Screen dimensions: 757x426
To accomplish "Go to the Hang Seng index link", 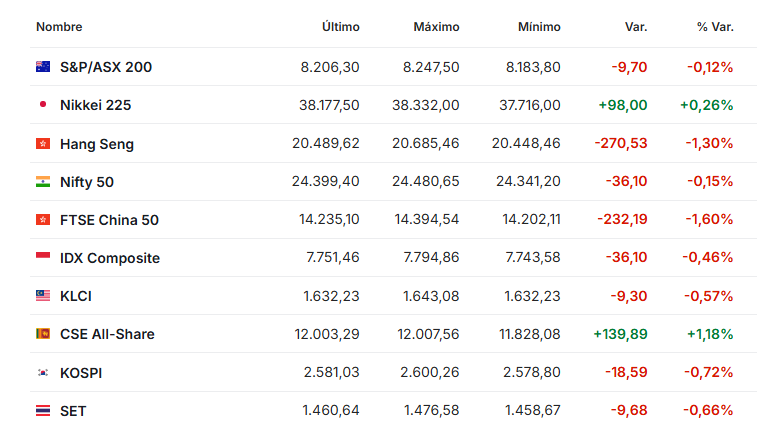I will pos(97,144).
